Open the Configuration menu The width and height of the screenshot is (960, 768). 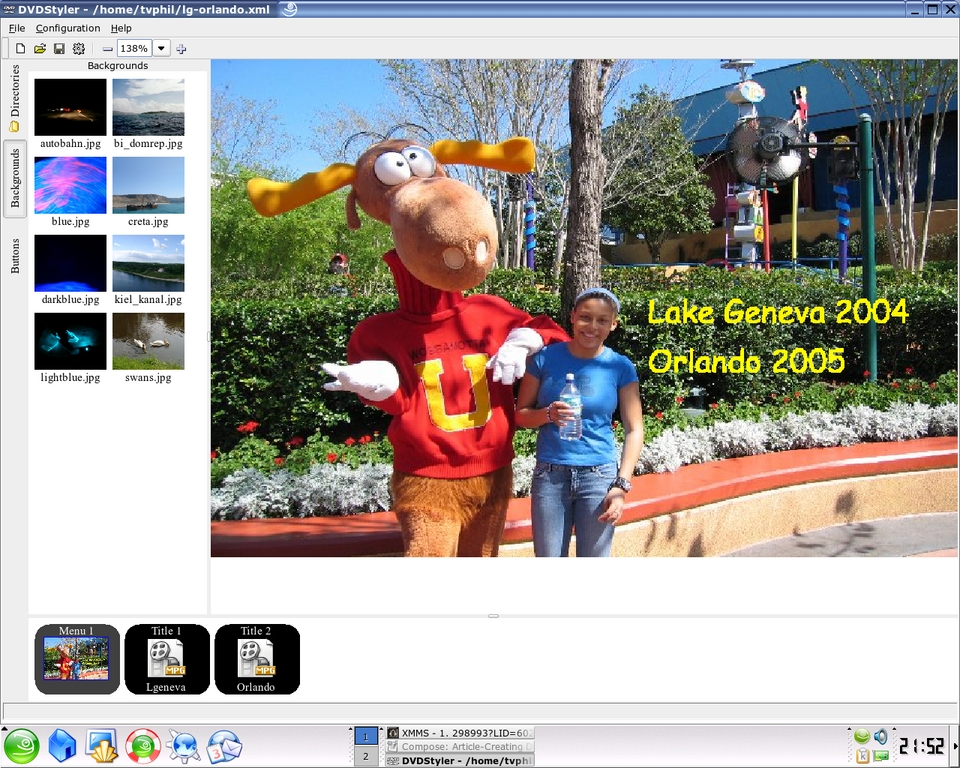68,28
